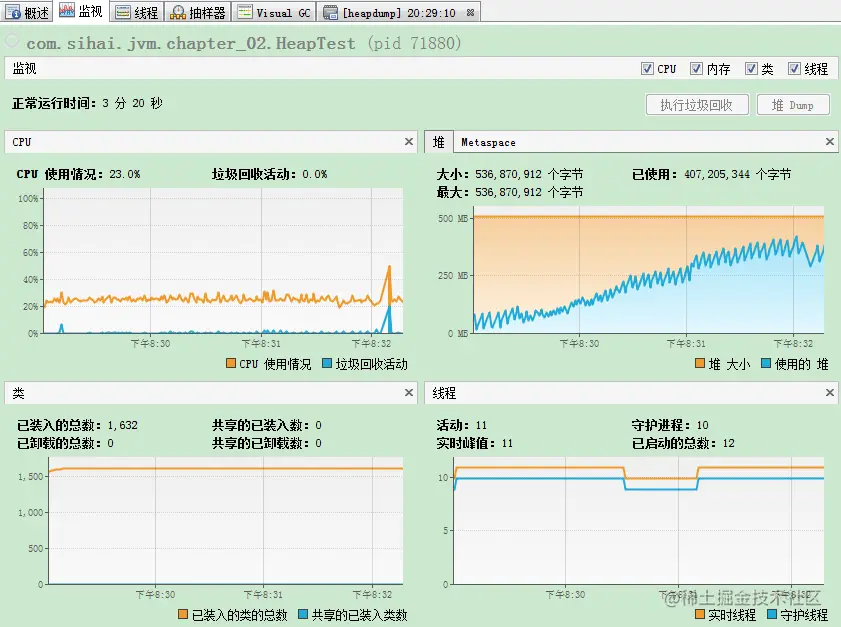Screen dimensions: 841x627
Task: Select the Metaspace tab in memory panel
Action: 488,143
